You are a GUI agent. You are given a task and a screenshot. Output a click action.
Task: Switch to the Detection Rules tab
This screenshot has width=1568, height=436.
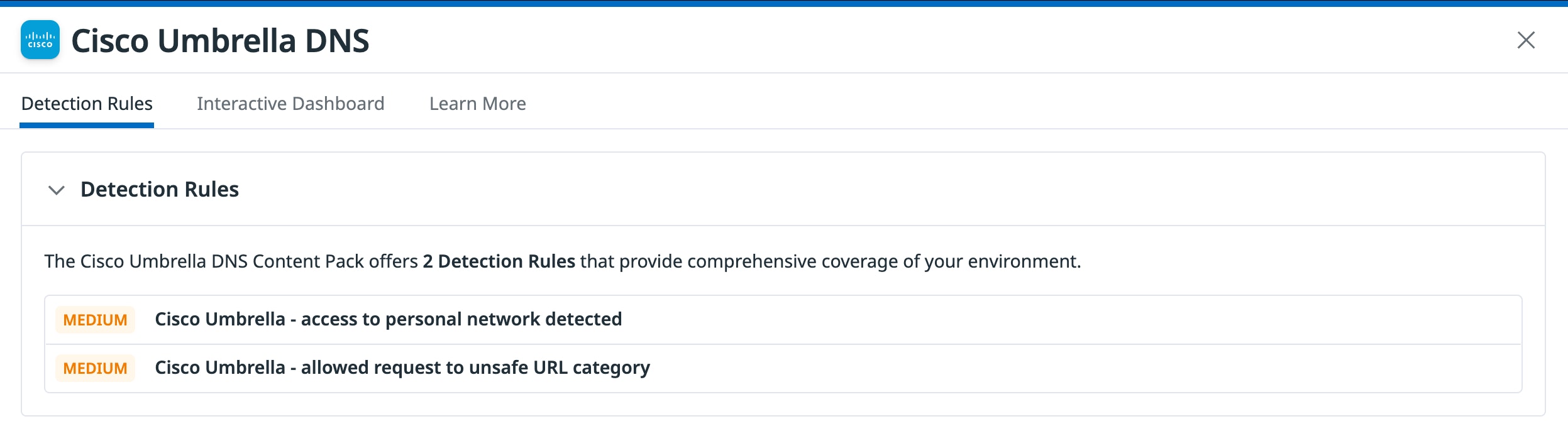click(87, 104)
